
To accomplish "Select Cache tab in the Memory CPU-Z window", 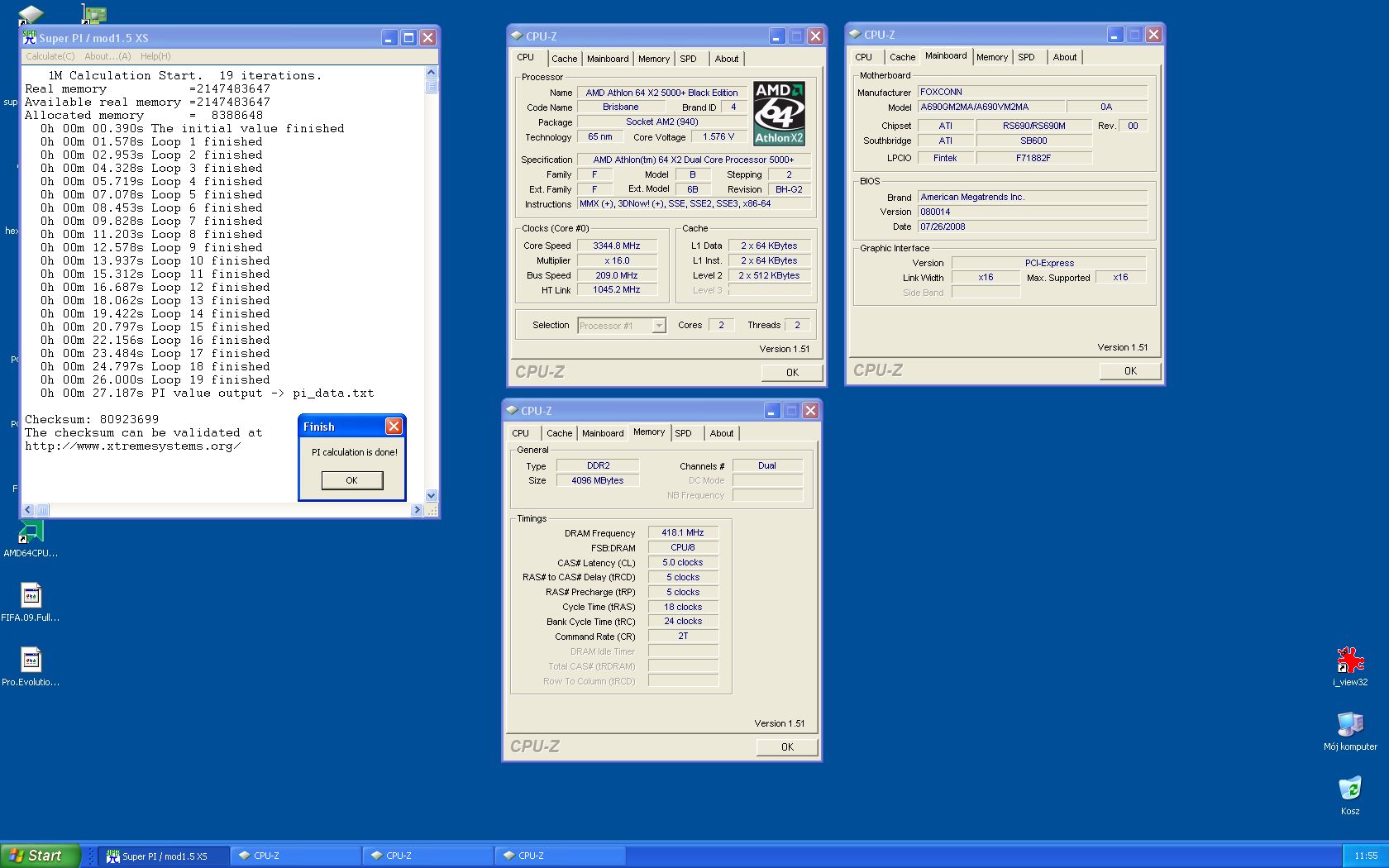I will 559,433.
